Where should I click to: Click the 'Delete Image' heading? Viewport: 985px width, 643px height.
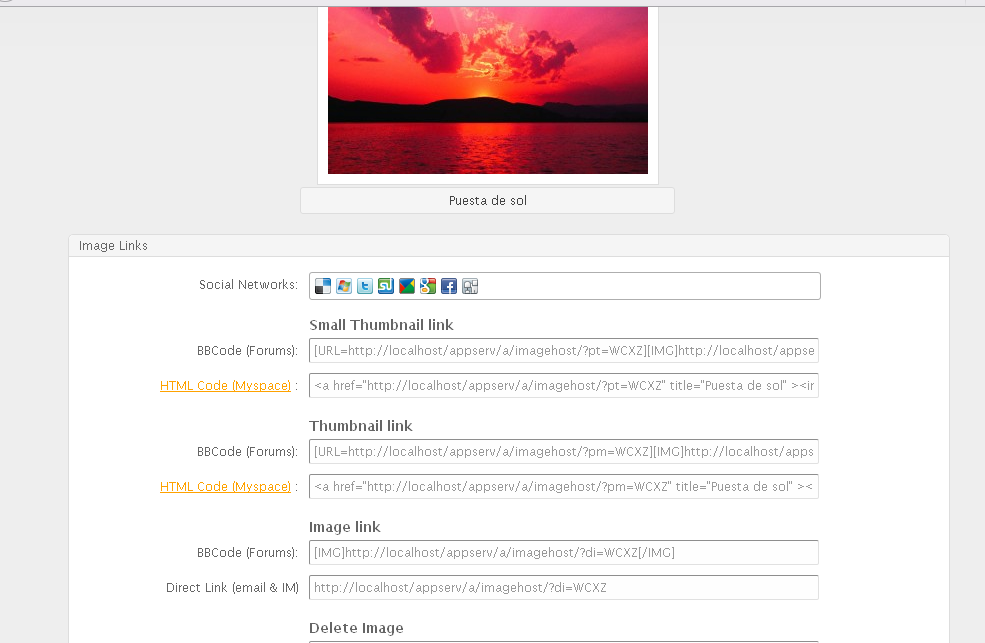pyautogui.click(x=356, y=628)
